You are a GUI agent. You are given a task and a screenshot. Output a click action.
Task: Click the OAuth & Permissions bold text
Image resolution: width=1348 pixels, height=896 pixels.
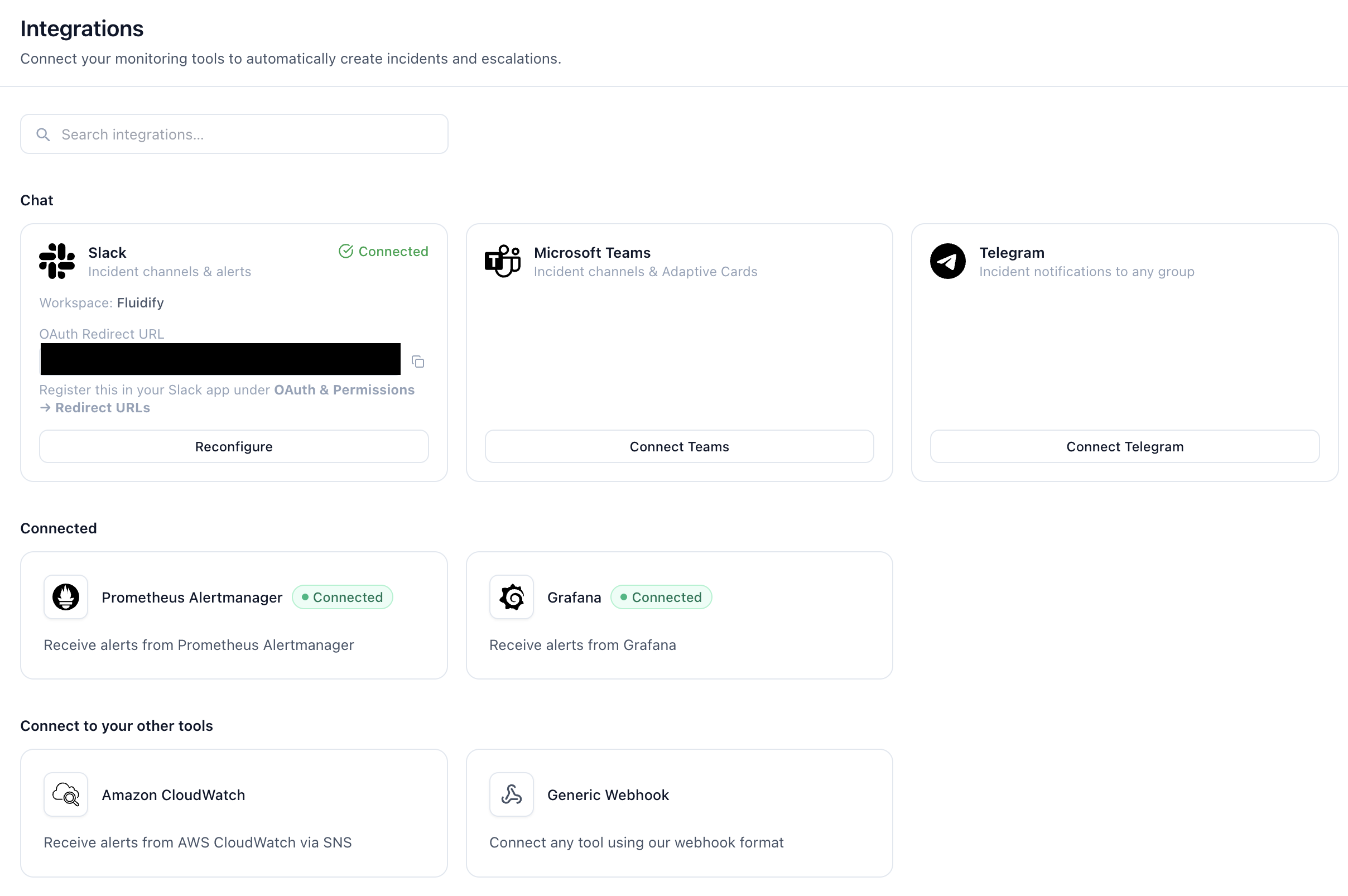[344, 390]
